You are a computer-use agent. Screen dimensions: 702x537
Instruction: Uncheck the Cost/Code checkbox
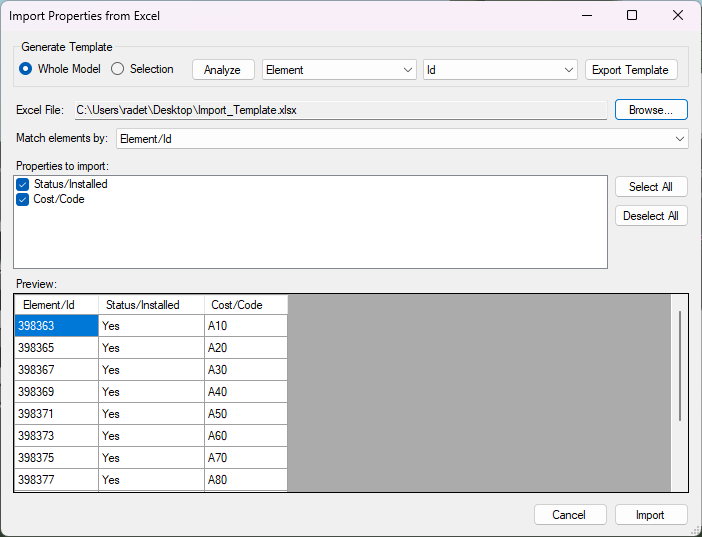pos(22,199)
